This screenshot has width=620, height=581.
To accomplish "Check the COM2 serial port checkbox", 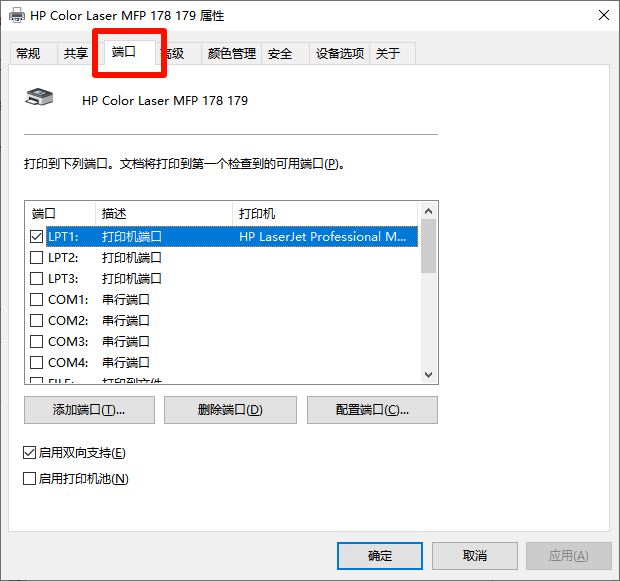I will point(36,320).
